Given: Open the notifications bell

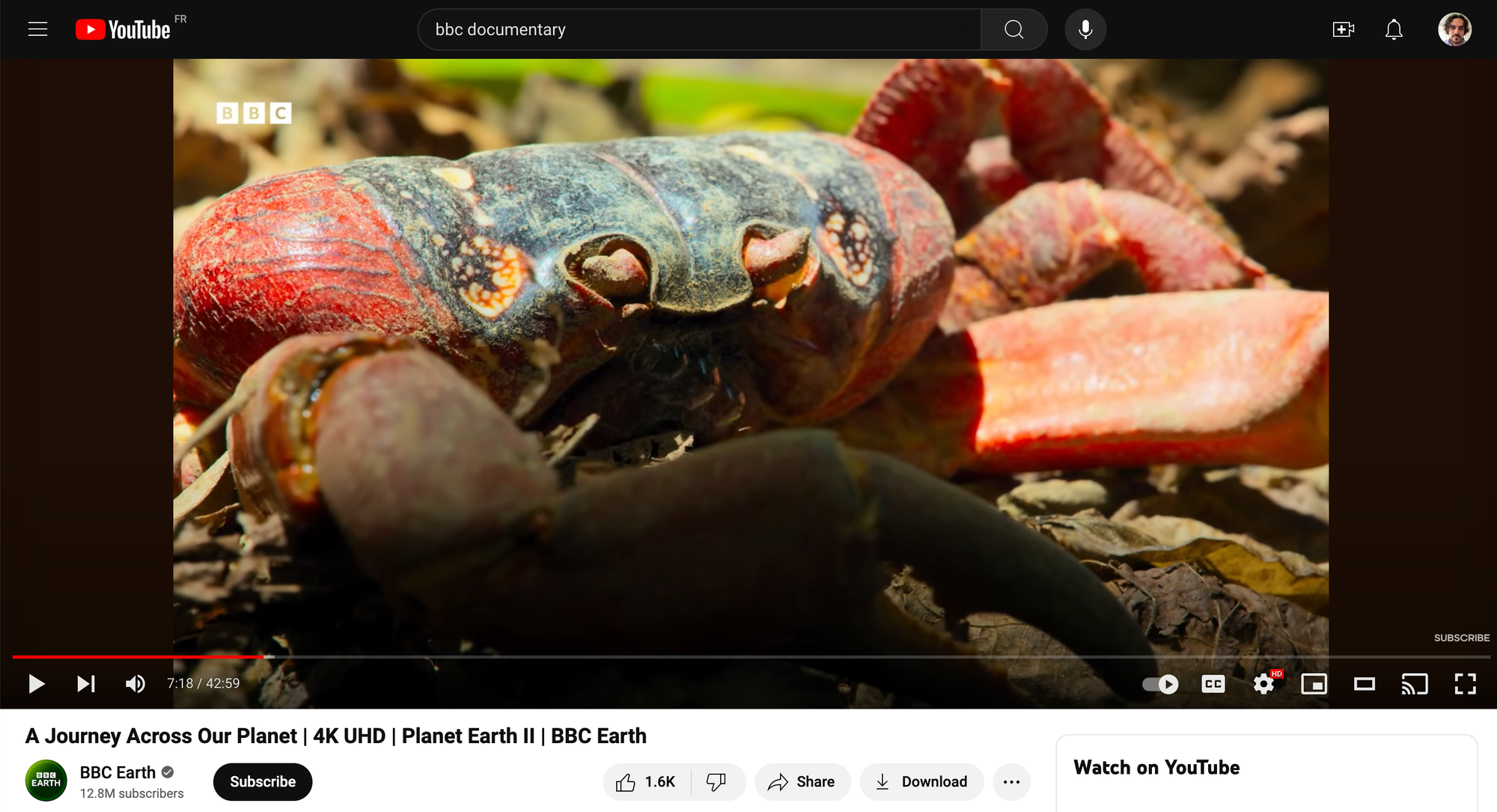Looking at the screenshot, I should (1394, 29).
